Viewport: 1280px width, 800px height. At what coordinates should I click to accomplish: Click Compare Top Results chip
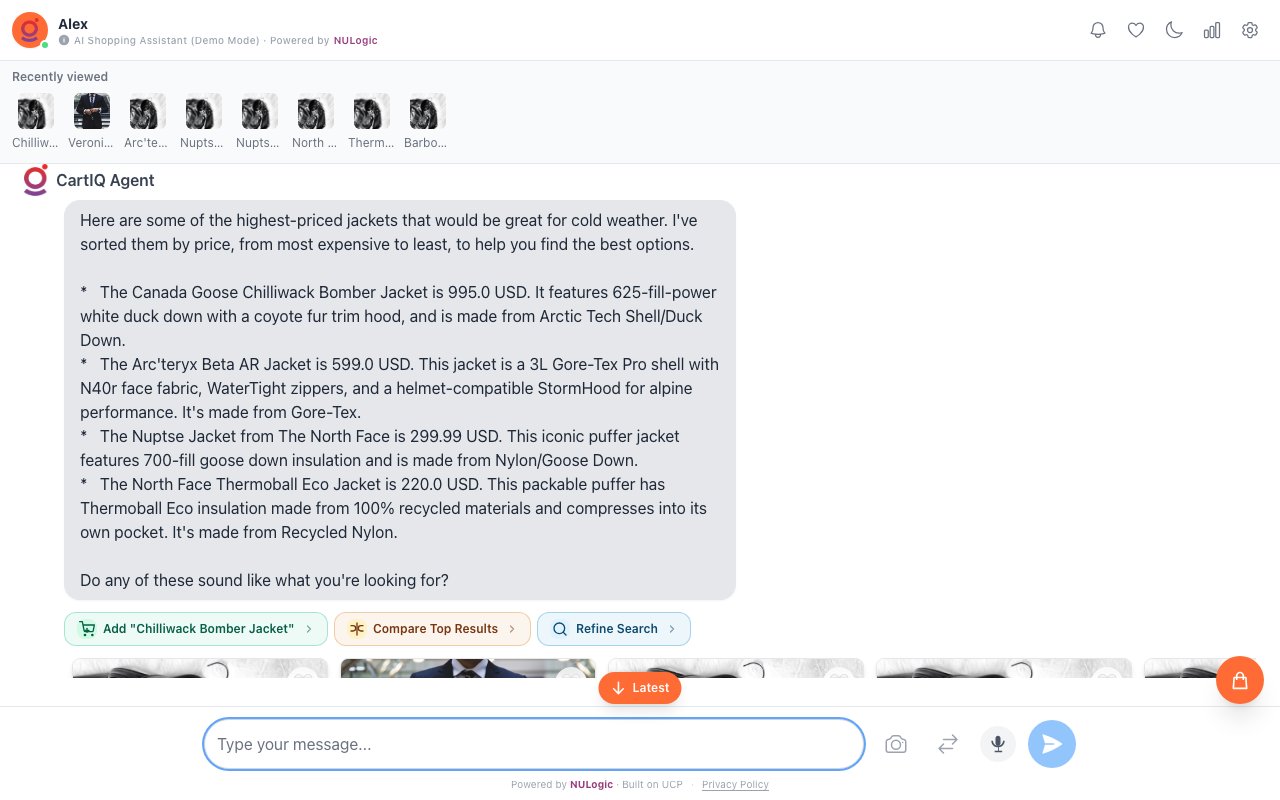click(432, 629)
